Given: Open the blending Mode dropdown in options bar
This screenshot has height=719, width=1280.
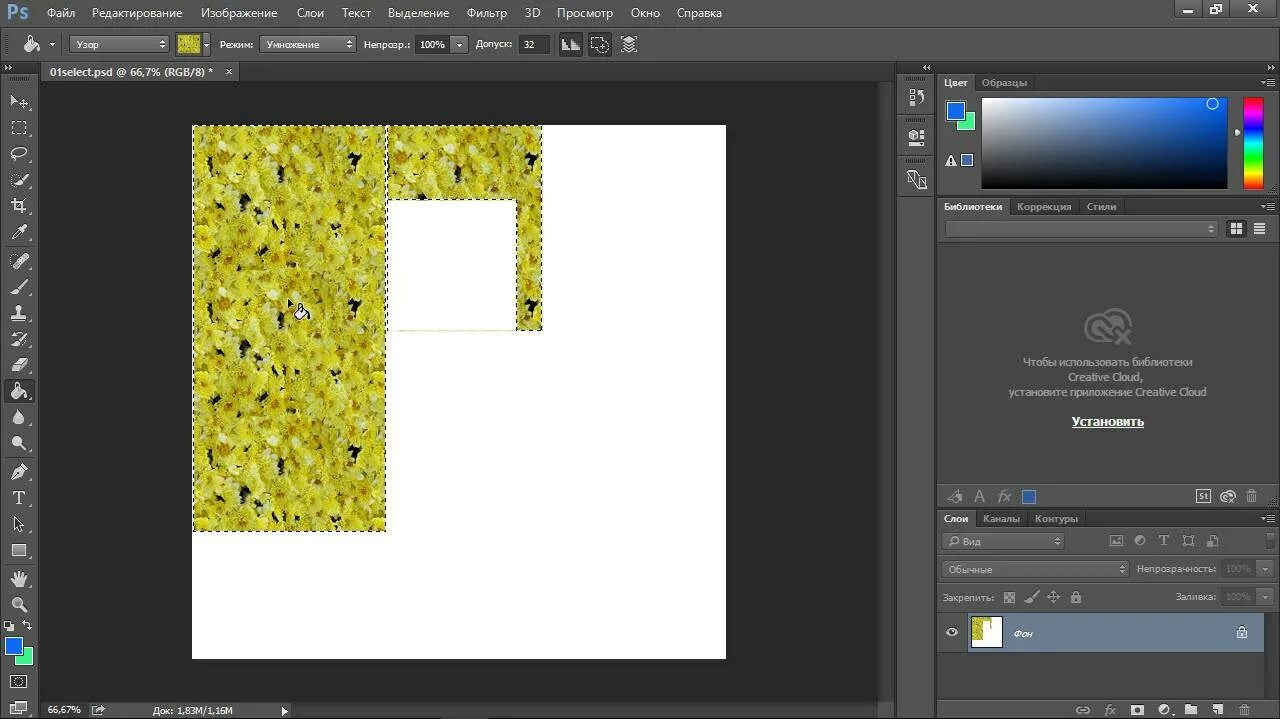Looking at the screenshot, I should [x=307, y=43].
